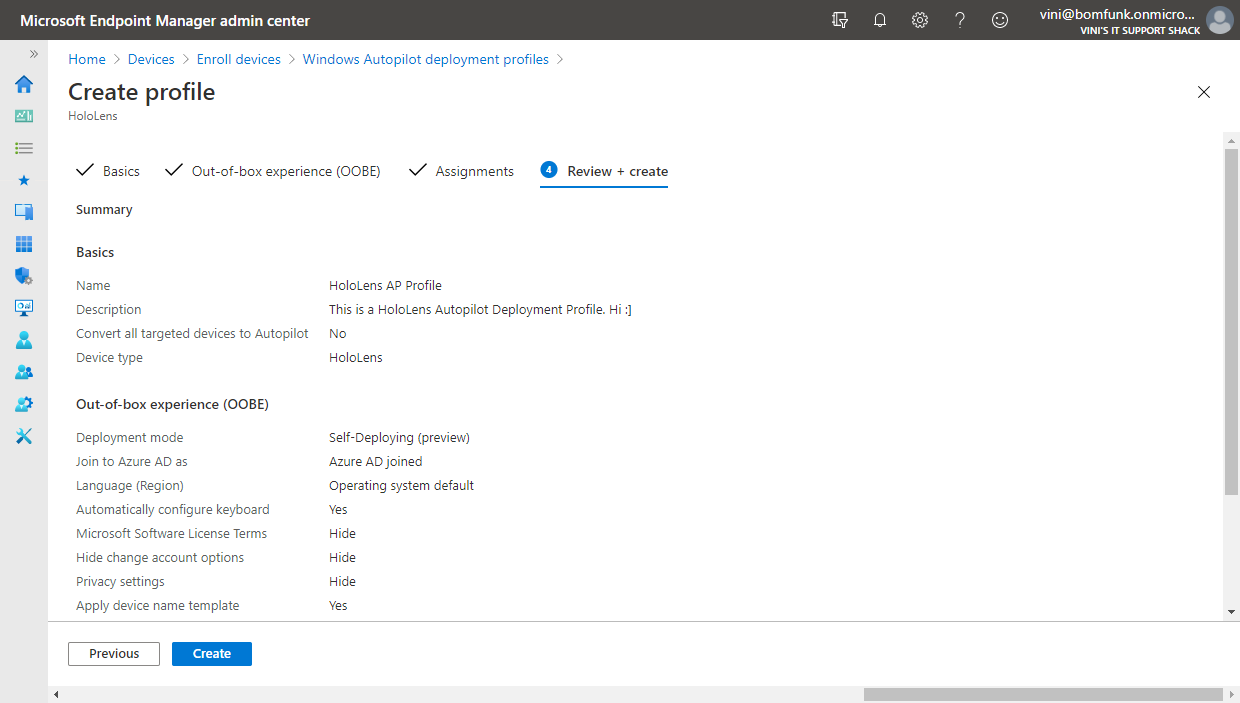
Task: Click the name value HoloLens AP Profile
Action: [x=385, y=286]
